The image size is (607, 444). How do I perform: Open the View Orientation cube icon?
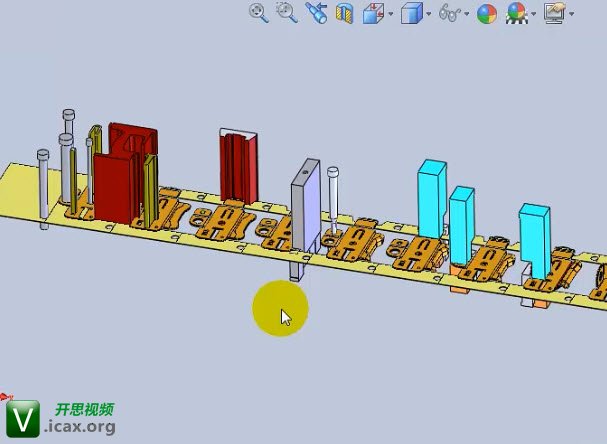[374, 14]
